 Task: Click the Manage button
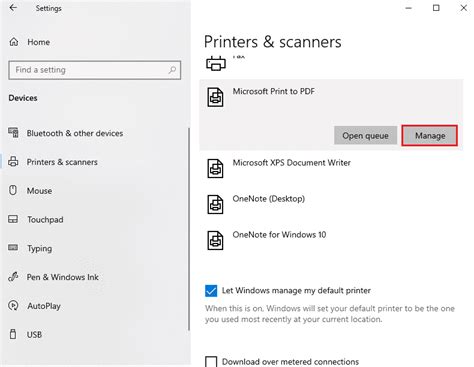point(430,136)
